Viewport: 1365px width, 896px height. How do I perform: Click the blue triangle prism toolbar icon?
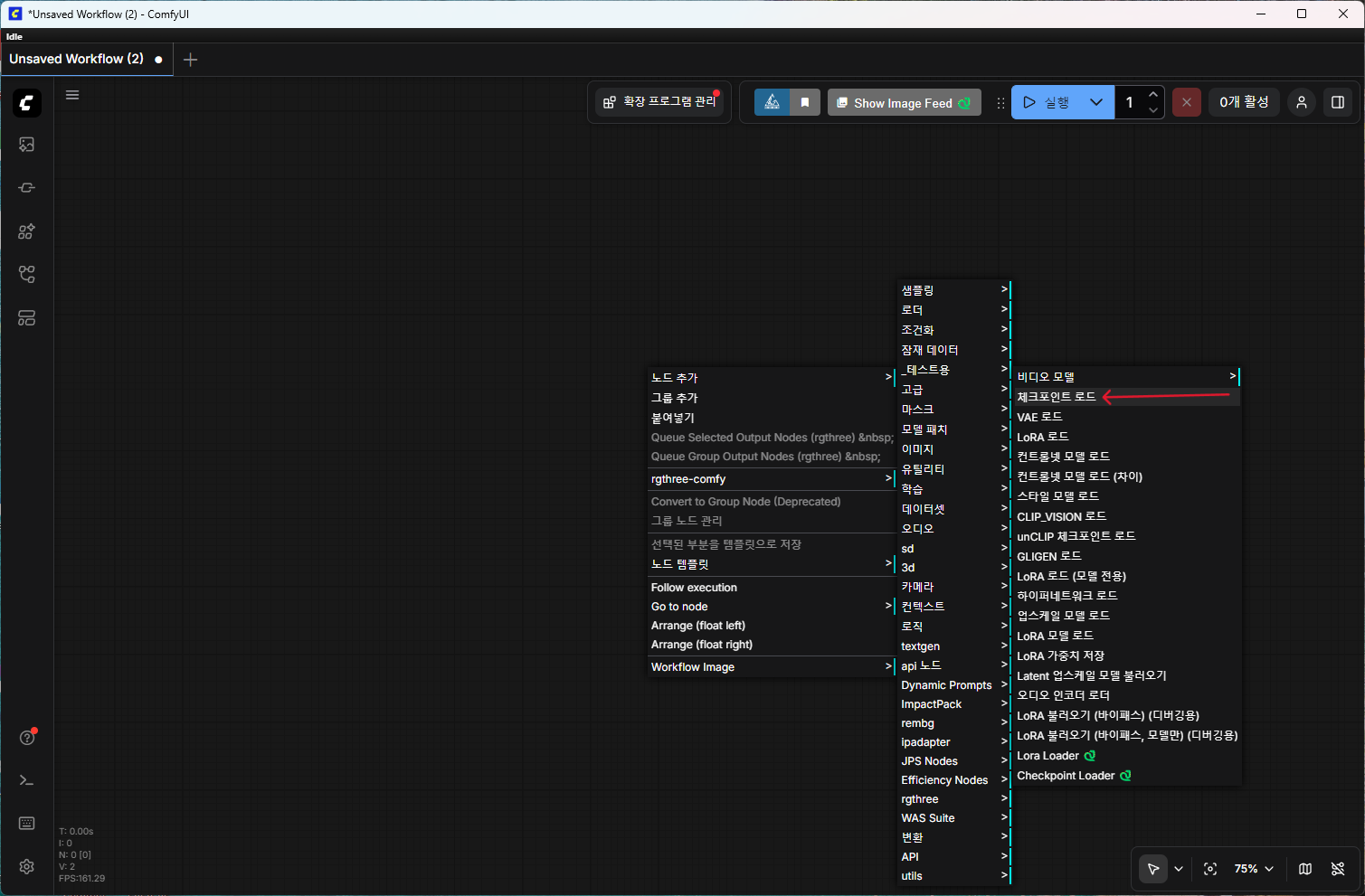point(772,102)
